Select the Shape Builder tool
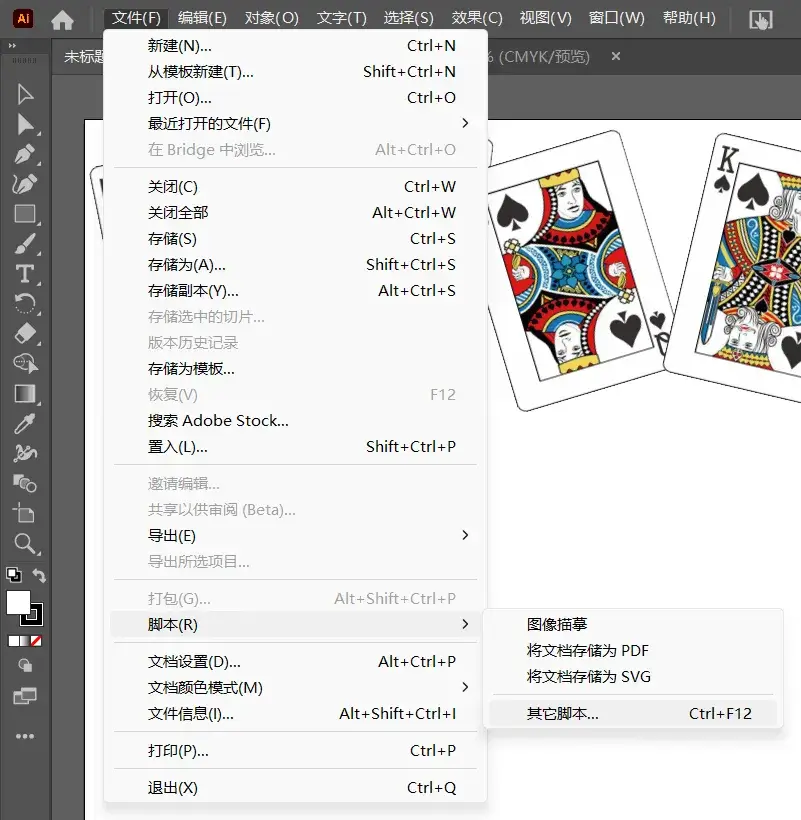The width and height of the screenshot is (801, 820). pyautogui.click(x=25, y=363)
